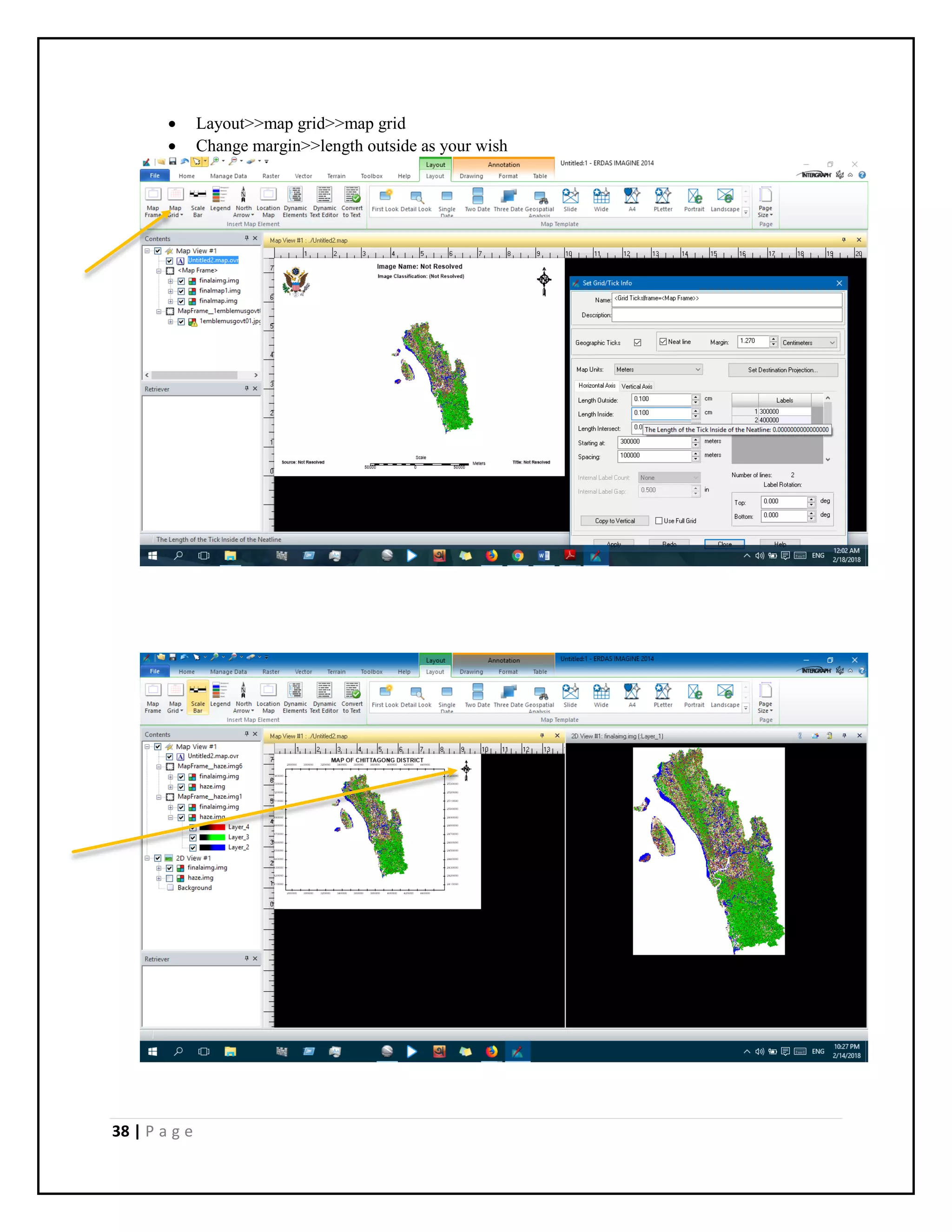Uncheck the Geographic Ticks checkbox

coord(637,343)
